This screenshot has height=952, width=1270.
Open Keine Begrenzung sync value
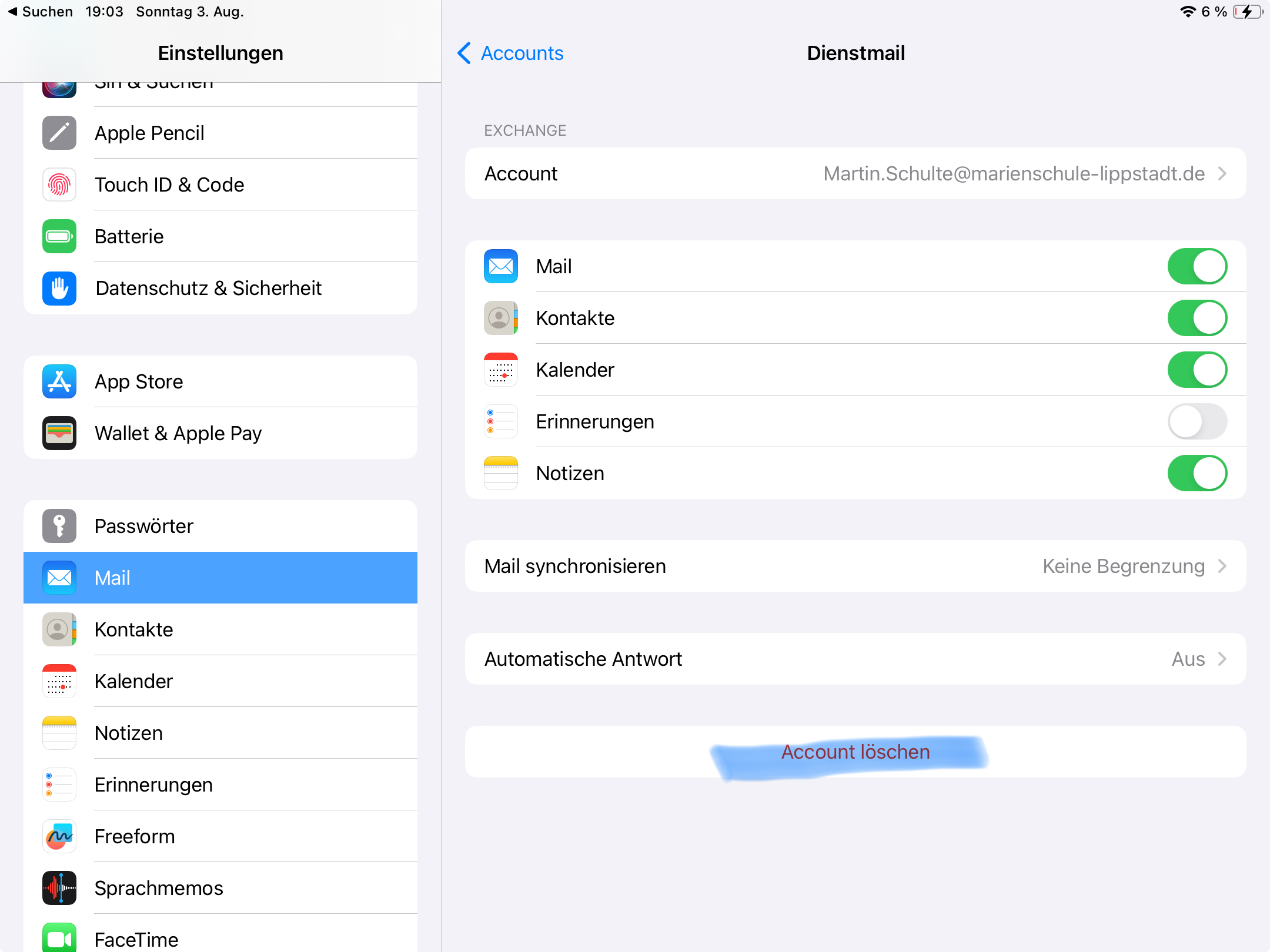tap(1124, 566)
